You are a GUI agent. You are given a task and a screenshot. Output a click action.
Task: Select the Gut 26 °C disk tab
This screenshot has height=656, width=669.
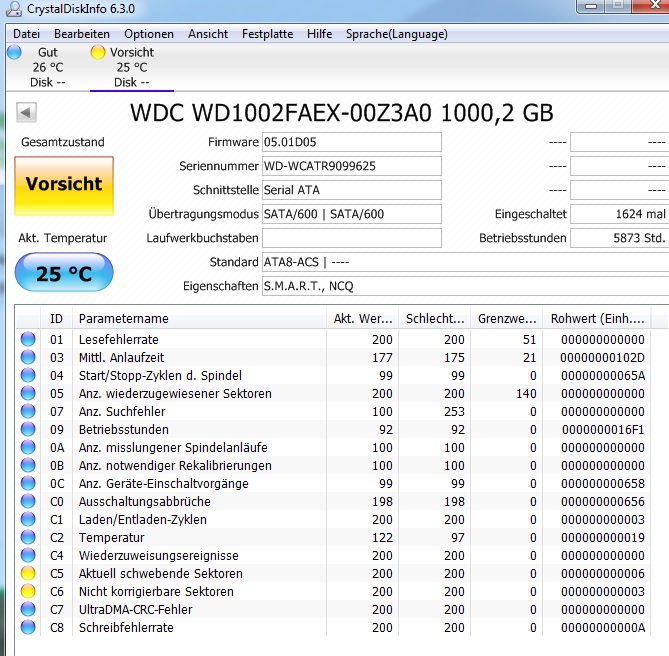47,67
